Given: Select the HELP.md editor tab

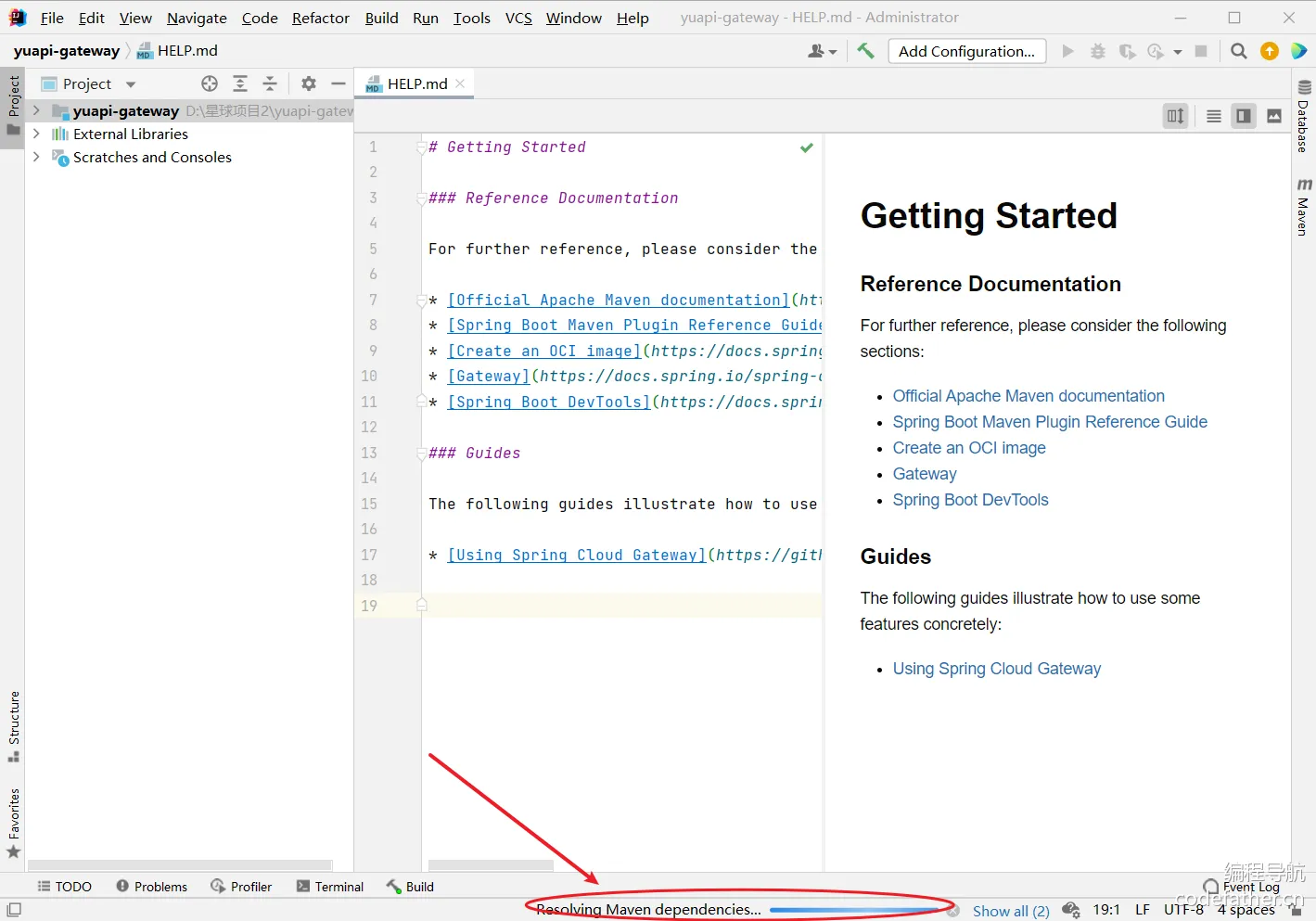Looking at the screenshot, I should point(415,83).
